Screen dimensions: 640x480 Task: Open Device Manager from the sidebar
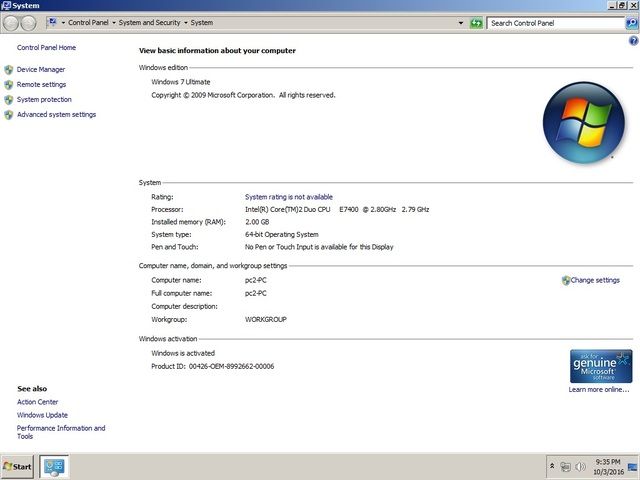[41, 70]
